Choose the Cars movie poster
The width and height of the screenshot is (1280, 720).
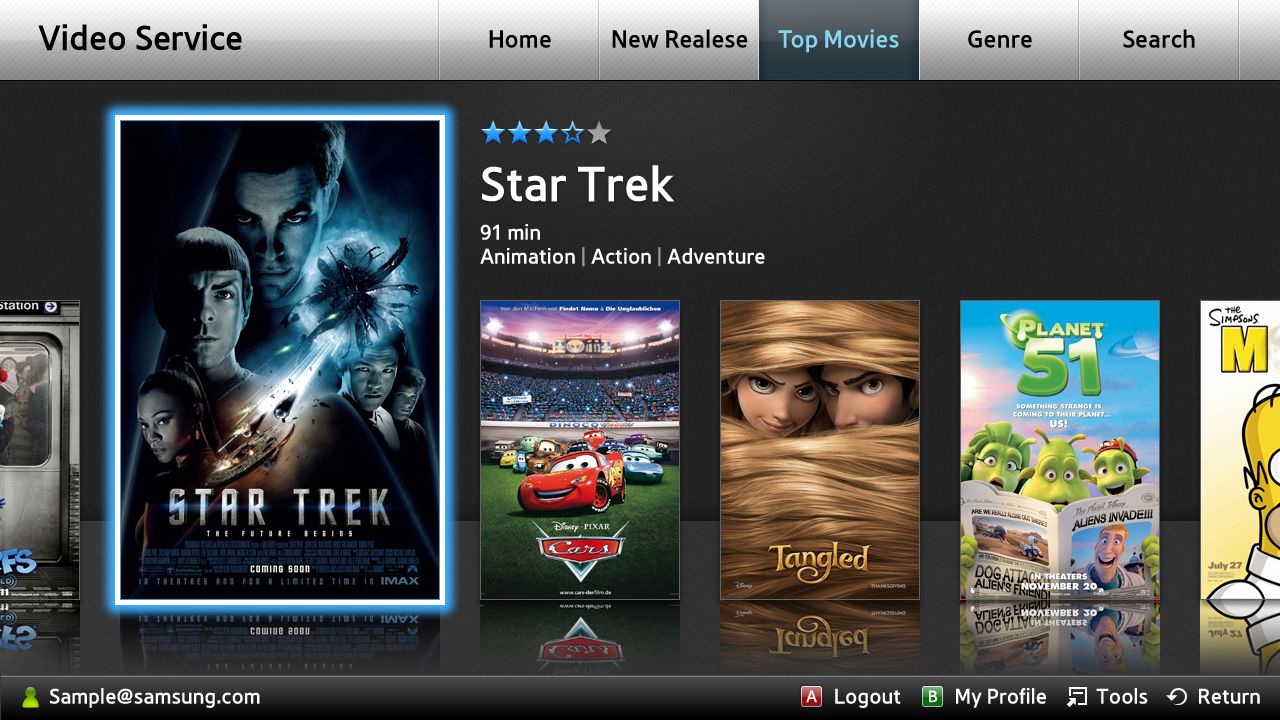tap(580, 450)
